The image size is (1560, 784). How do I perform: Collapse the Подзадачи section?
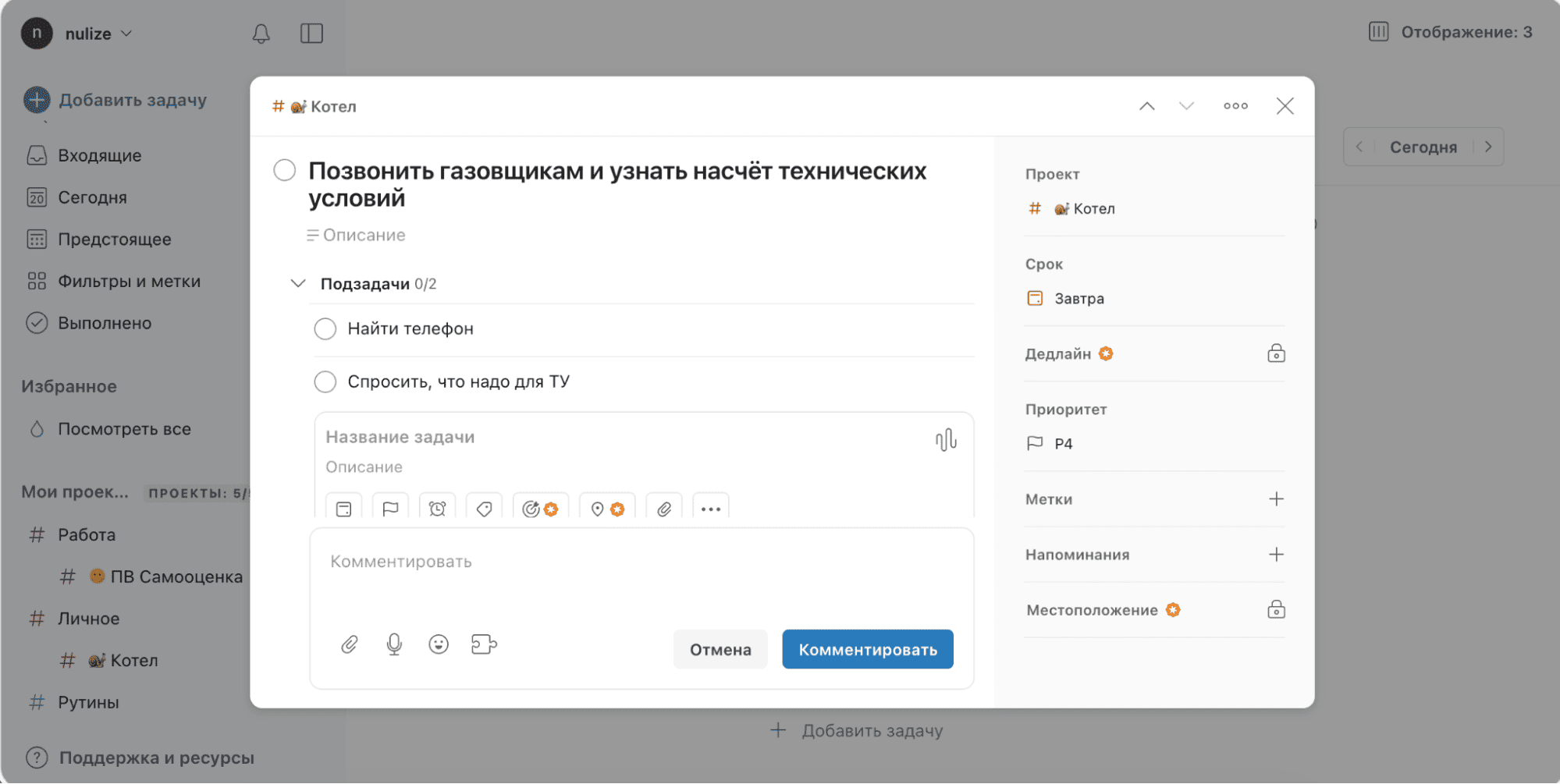pyautogui.click(x=298, y=283)
